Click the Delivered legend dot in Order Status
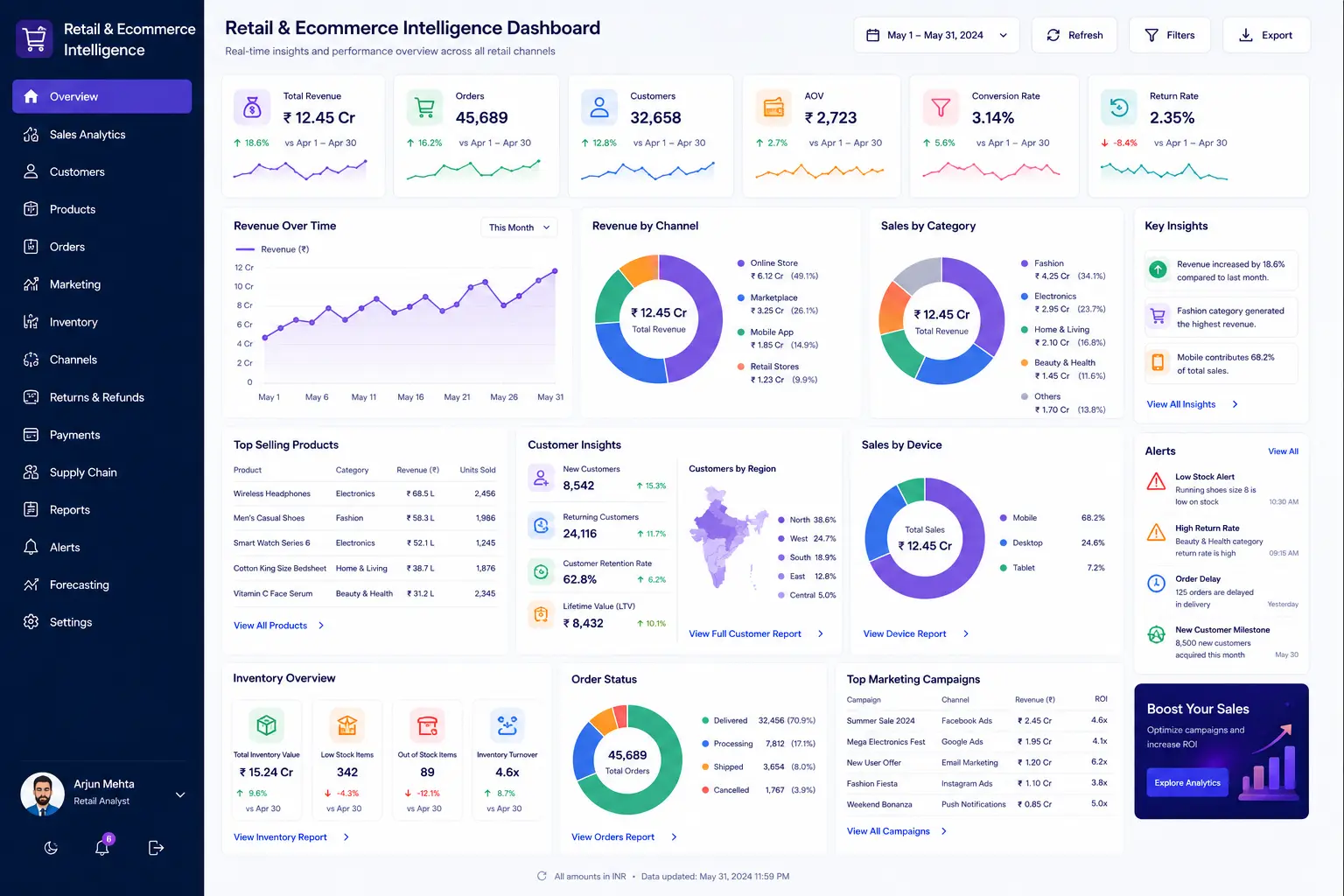This screenshot has width=1344, height=896. pyautogui.click(x=705, y=721)
